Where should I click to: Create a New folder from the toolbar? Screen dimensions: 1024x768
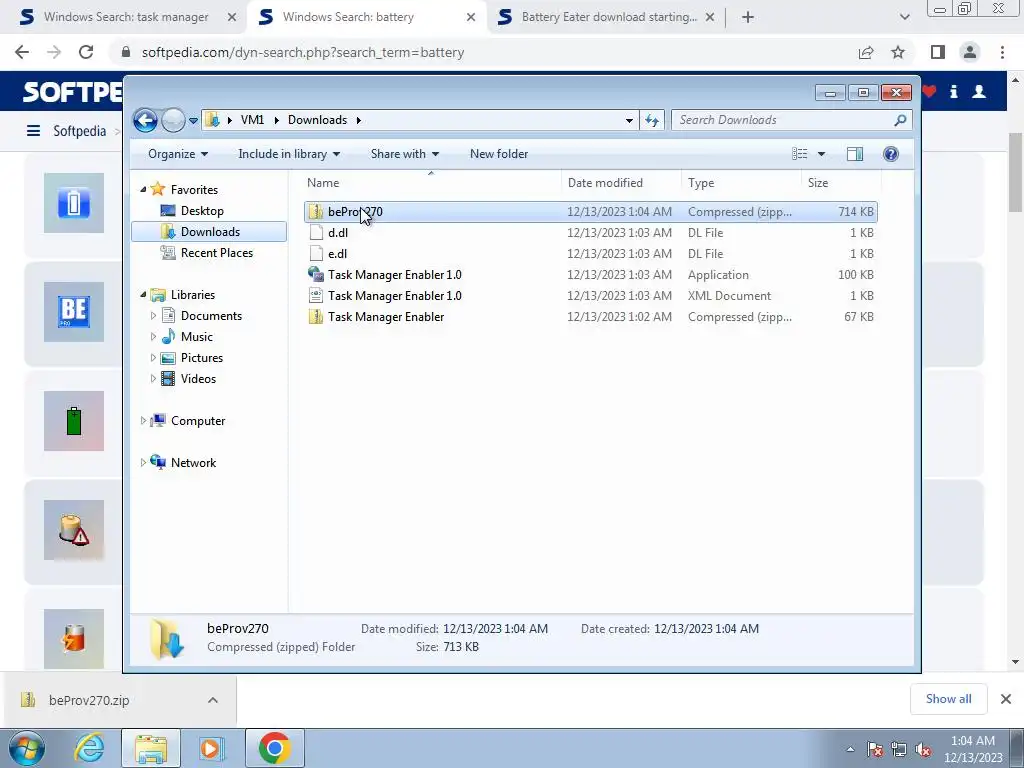499,154
